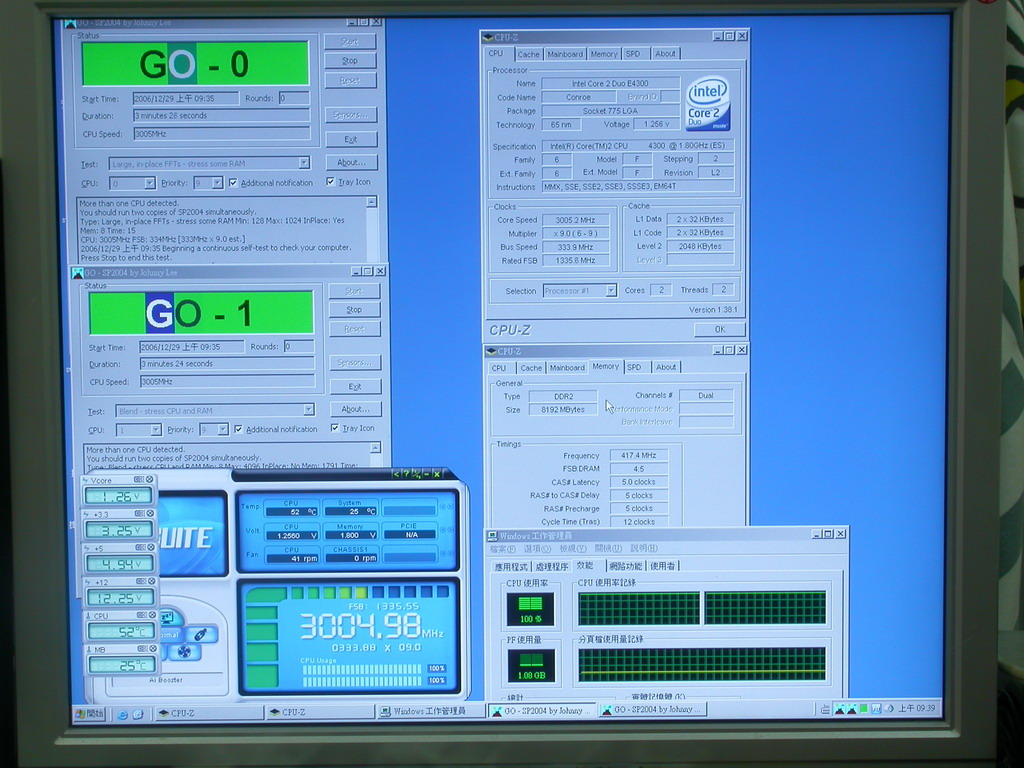This screenshot has width=1024, height=768.
Task: Click Exit in GO - 0 window
Action: point(351,139)
